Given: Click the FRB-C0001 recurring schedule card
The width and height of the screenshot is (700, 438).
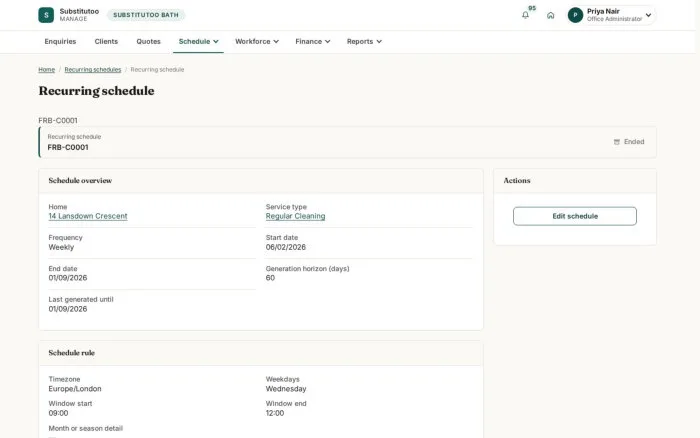Looking at the screenshot, I should pos(347,142).
